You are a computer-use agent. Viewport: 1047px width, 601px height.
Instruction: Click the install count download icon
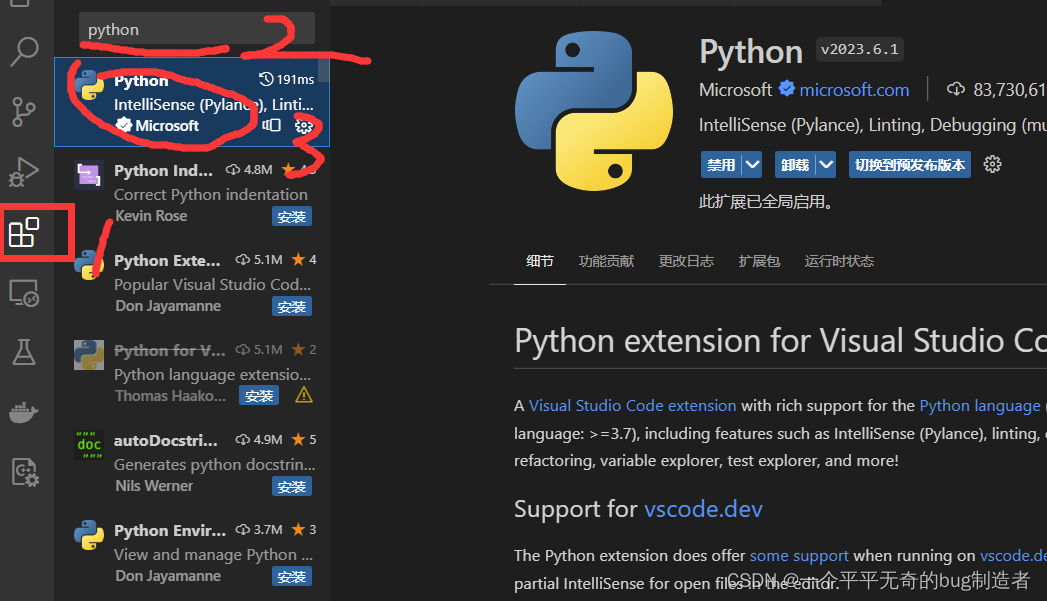coord(956,89)
